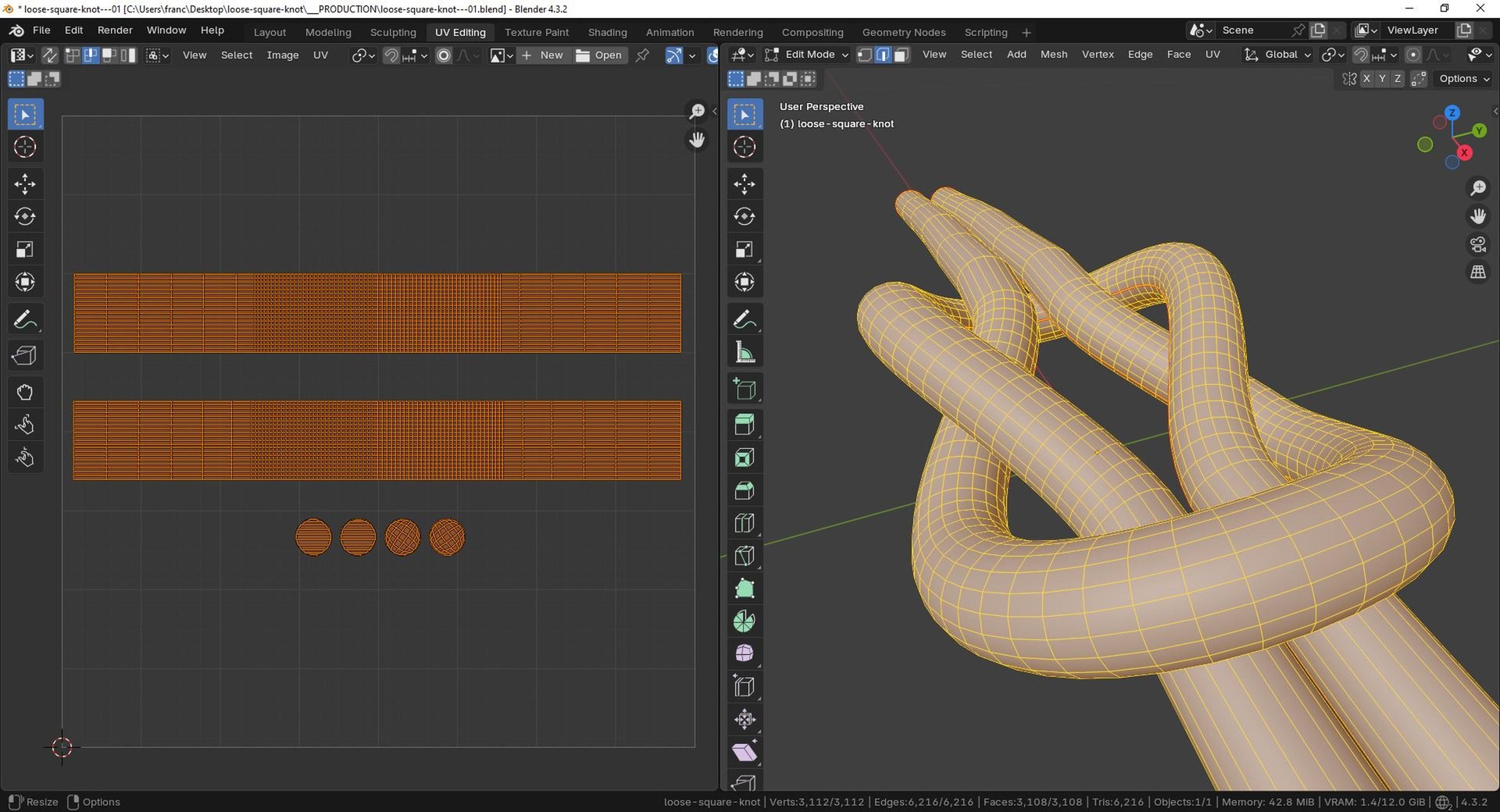Open the 3D viewport editor type dropdown
This screenshot has height=812, width=1500.
coord(742,55)
